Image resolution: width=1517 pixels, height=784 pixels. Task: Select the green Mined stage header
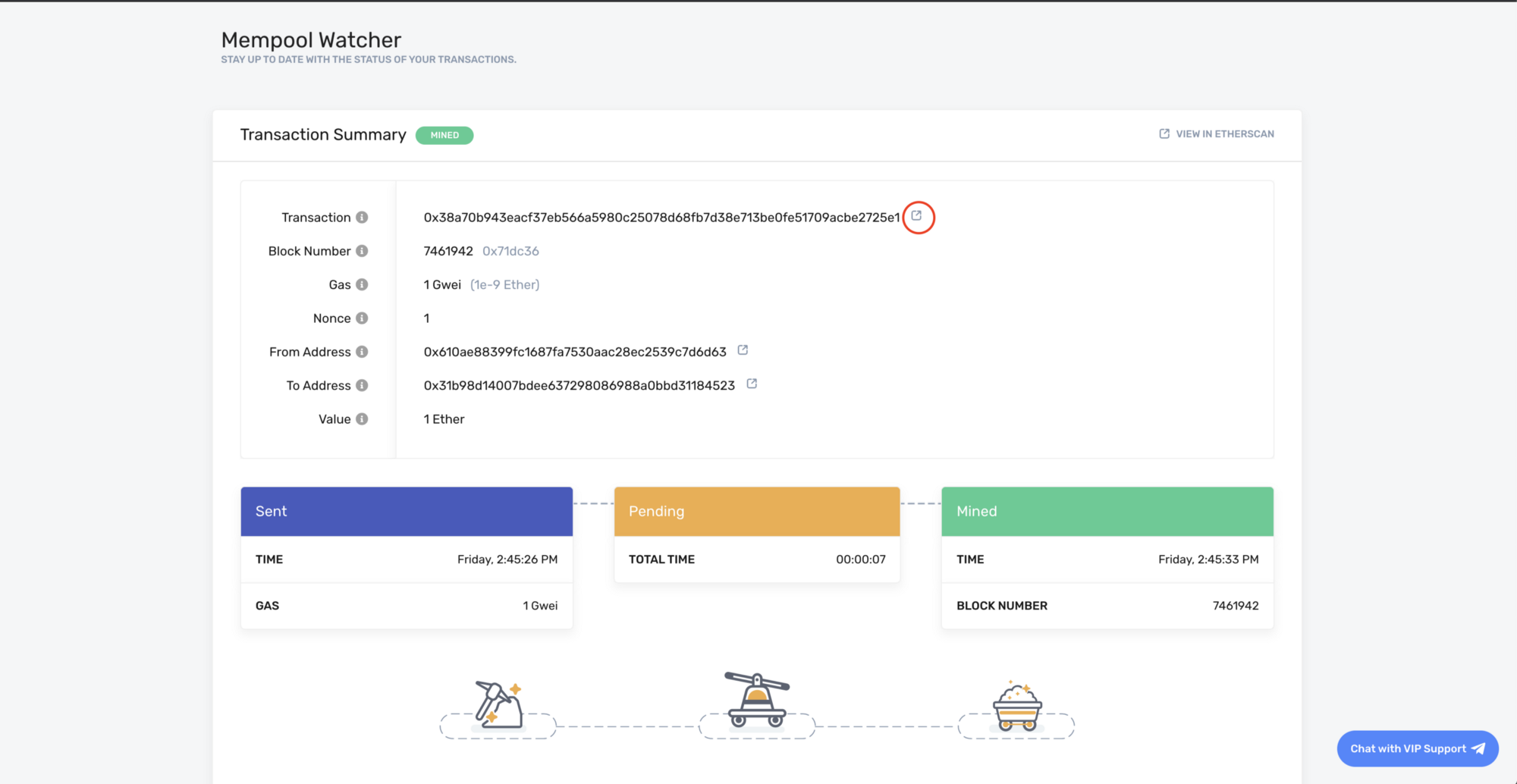(1107, 512)
